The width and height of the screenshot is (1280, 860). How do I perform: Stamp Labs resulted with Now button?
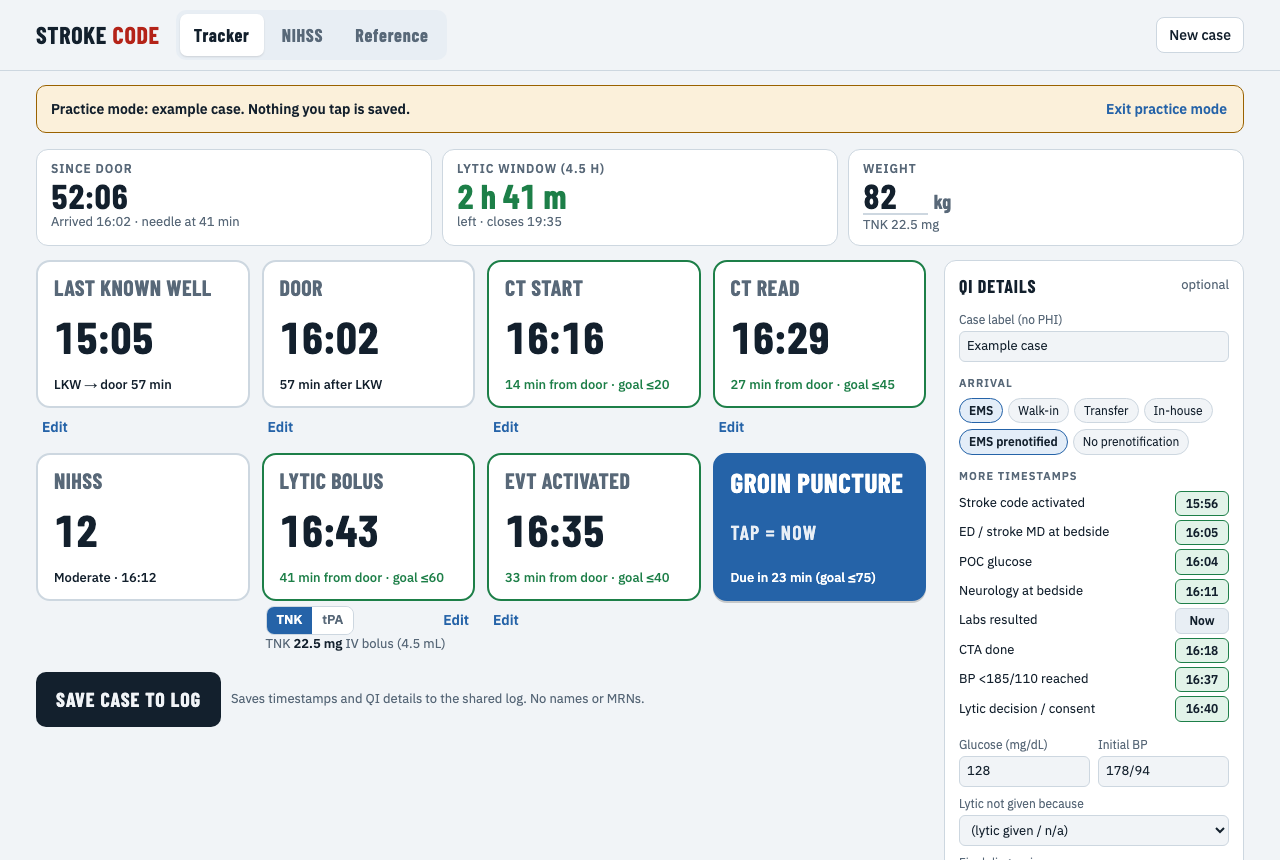1201,621
